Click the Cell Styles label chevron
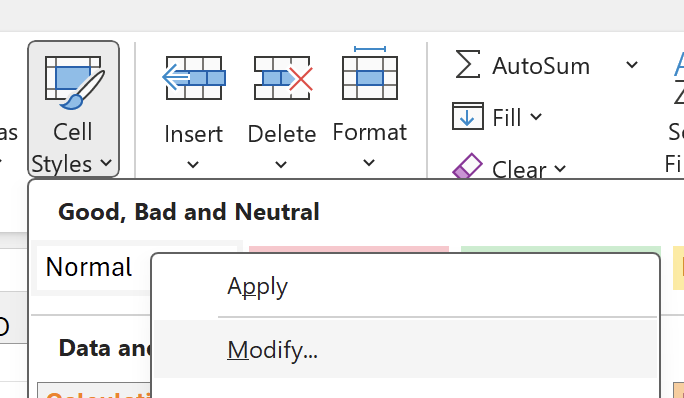The image size is (684, 398). 106,163
